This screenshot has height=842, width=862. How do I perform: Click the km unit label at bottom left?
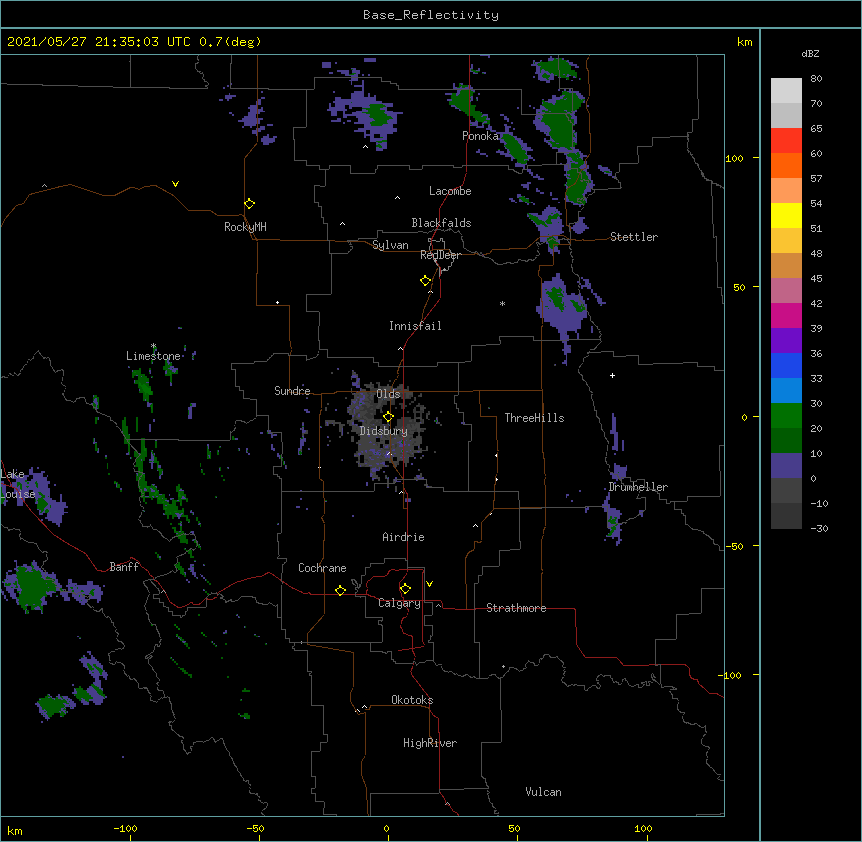click(15, 830)
